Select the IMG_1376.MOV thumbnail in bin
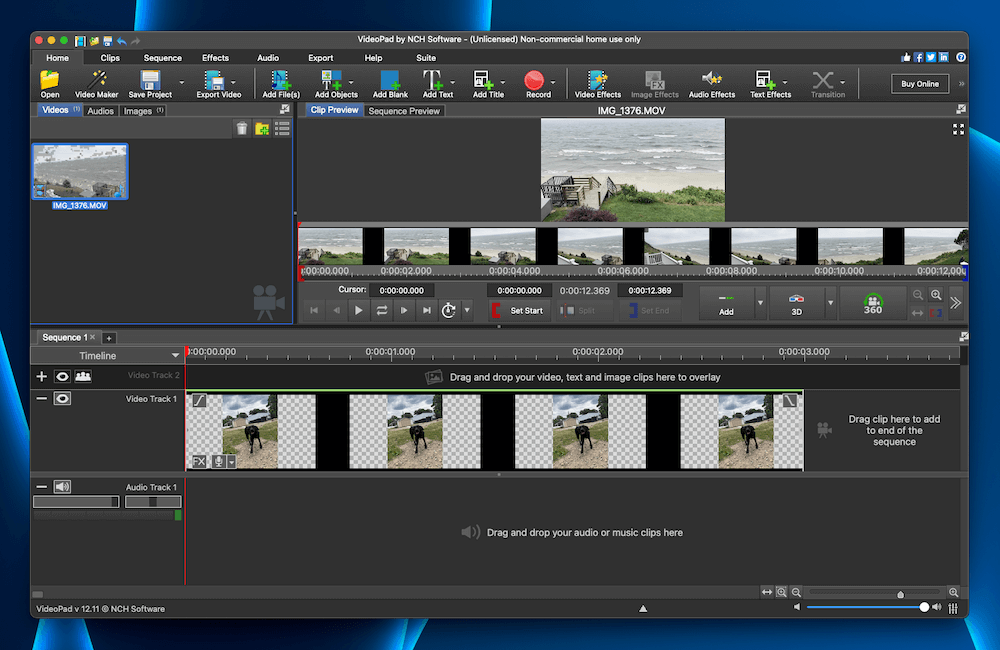Image resolution: width=1000 pixels, height=650 pixels. click(80, 172)
